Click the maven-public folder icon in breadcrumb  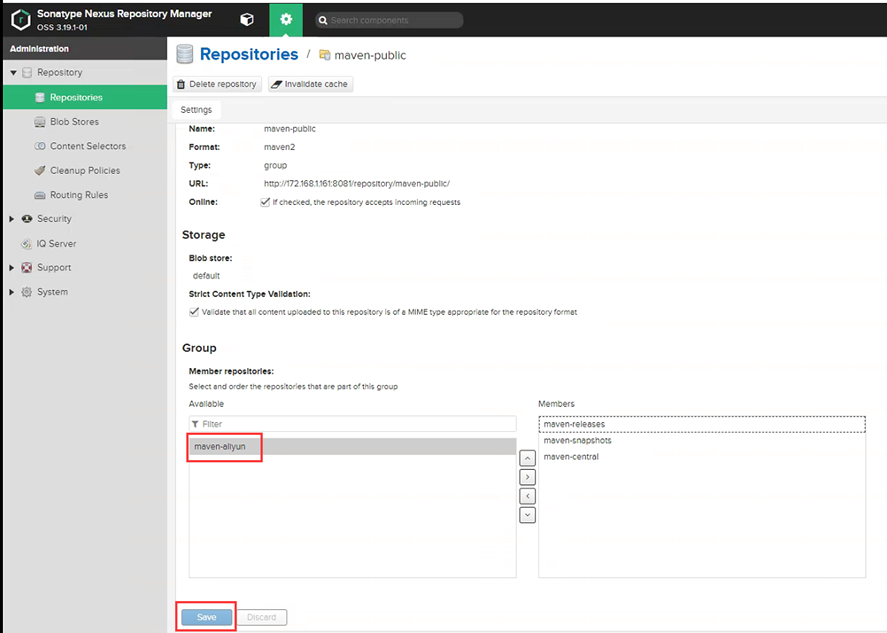click(x=325, y=55)
